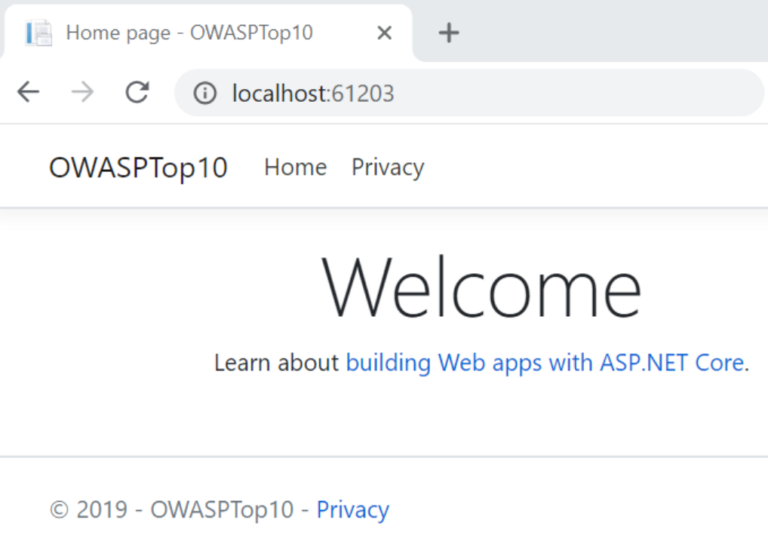Open the Privacy link in the footer
Image resolution: width=768 pixels, height=550 pixels.
[x=352, y=510]
